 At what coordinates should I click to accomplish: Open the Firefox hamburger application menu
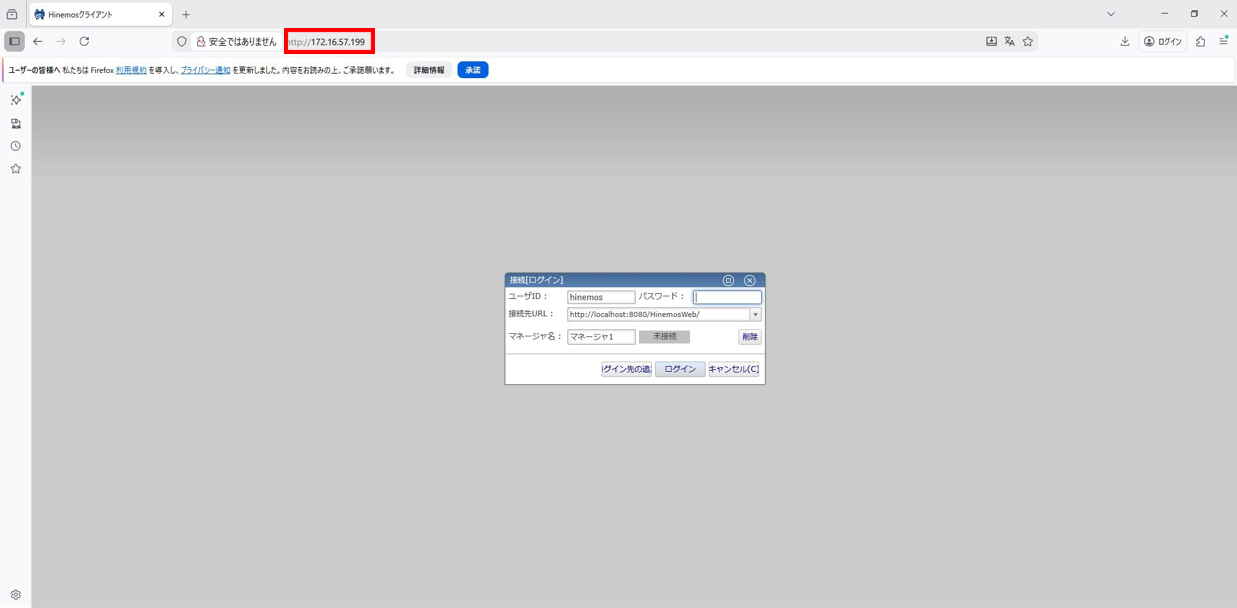tap(1223, 41)
